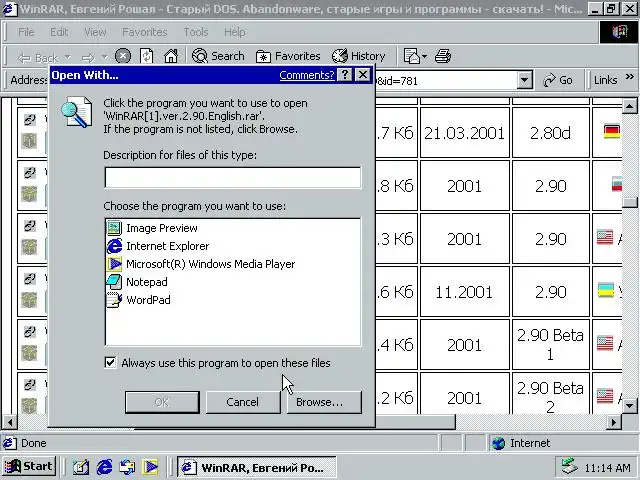This screenshot has width=640, height=480.
Task: Click the system tray network icon
Action: (569, 467)
